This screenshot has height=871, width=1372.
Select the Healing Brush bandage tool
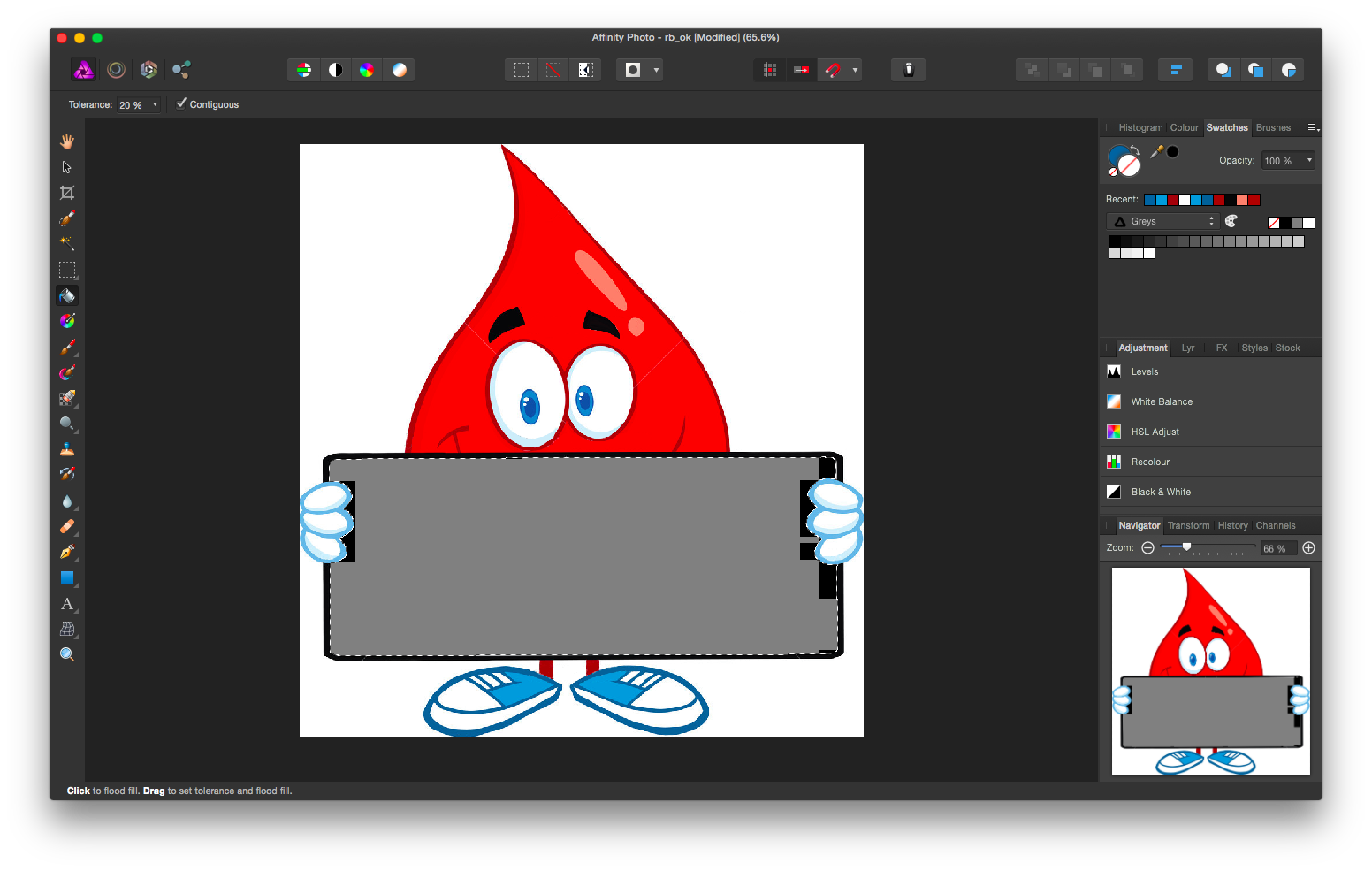[x=67, y=527]
